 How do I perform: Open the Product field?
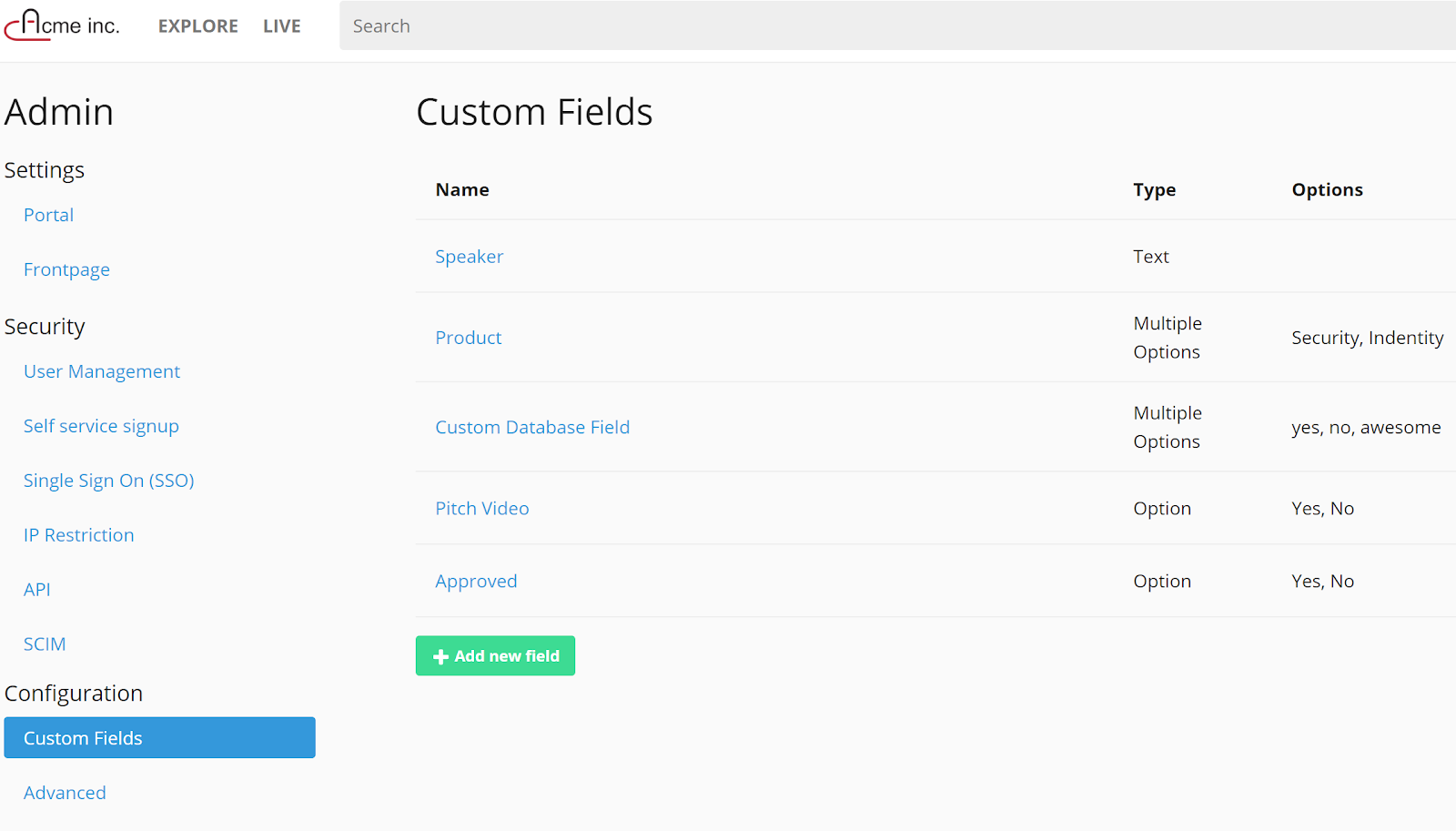click(469, 339)
